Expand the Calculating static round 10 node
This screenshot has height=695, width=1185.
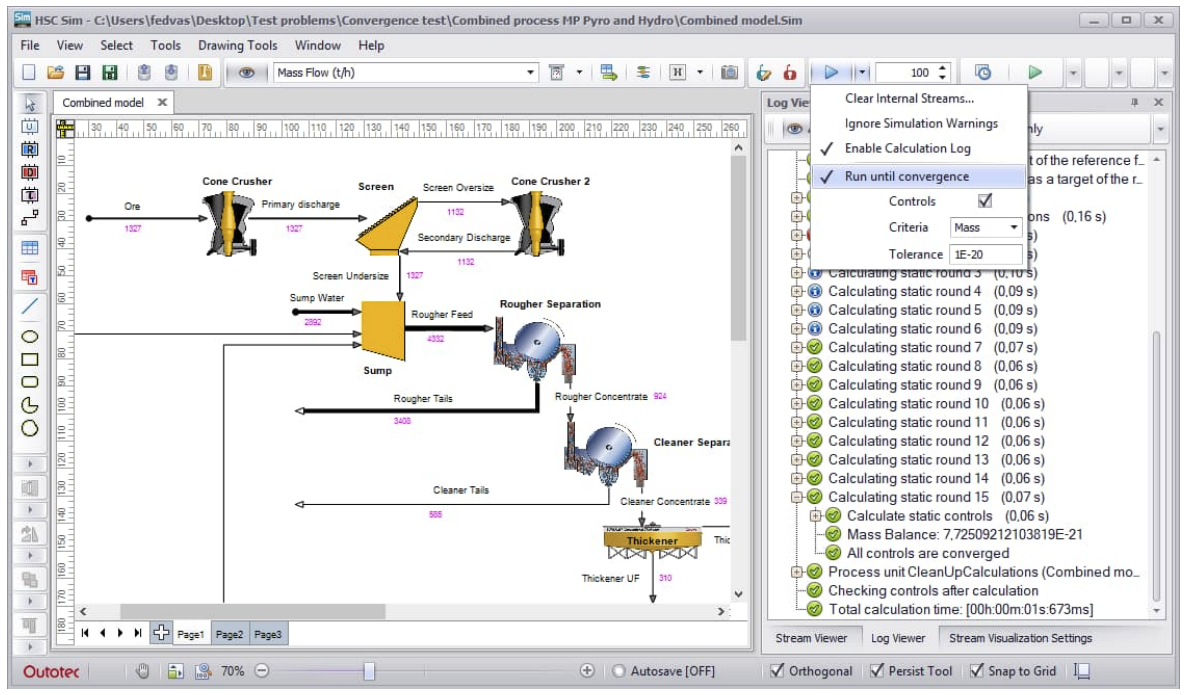tap(797, 403)
